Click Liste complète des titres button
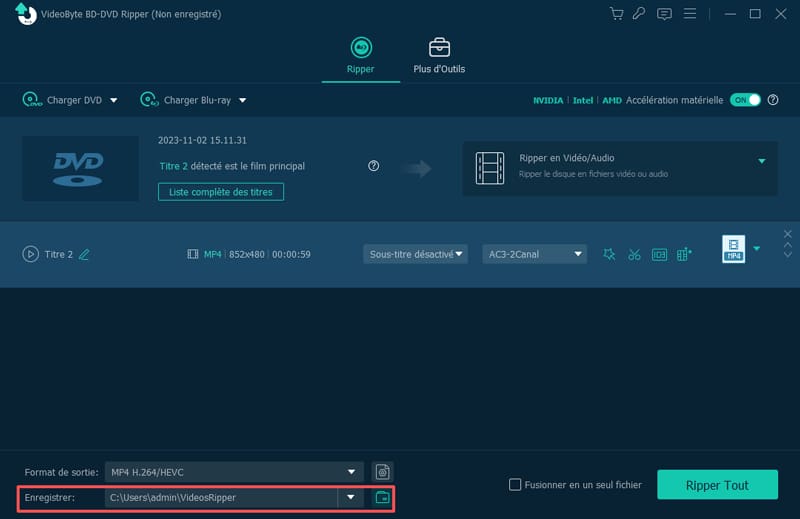800x519 pixels. (221, 191)
